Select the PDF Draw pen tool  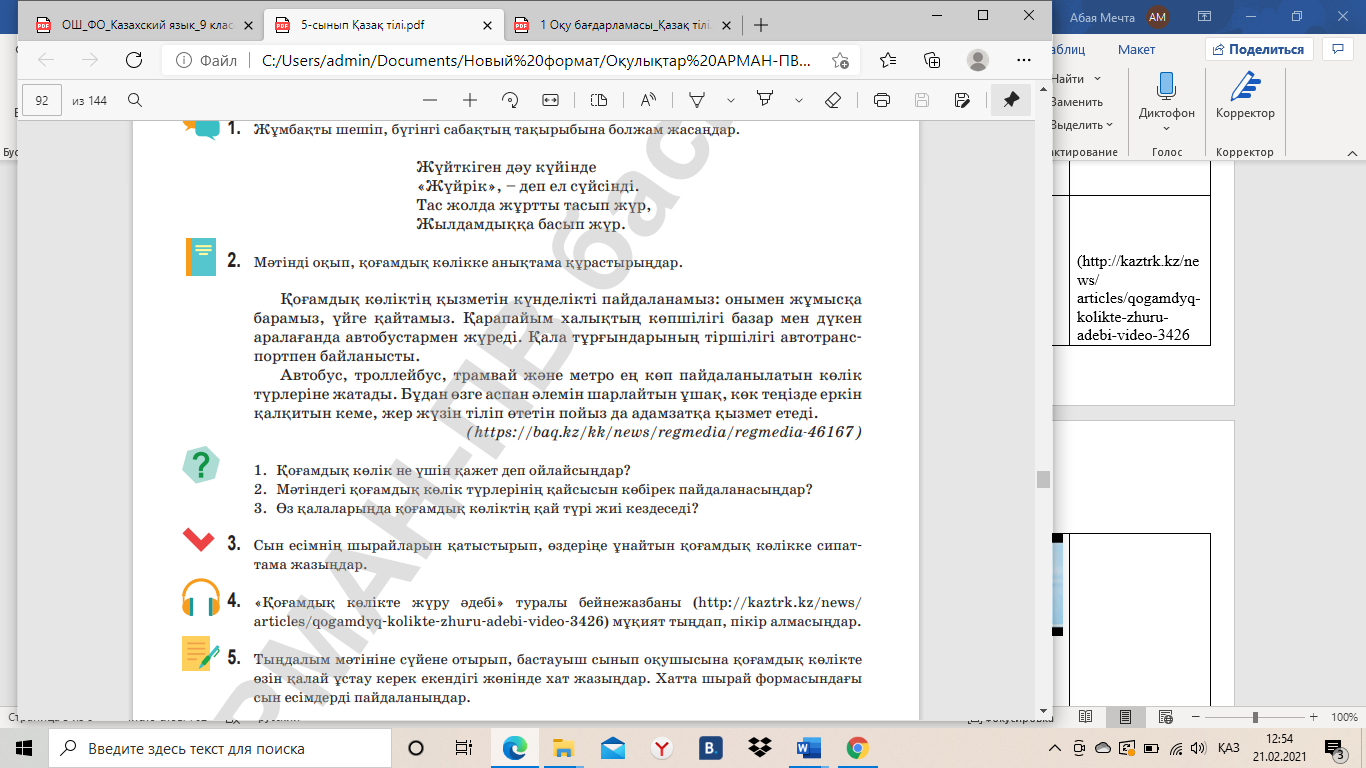pos(698,100)
